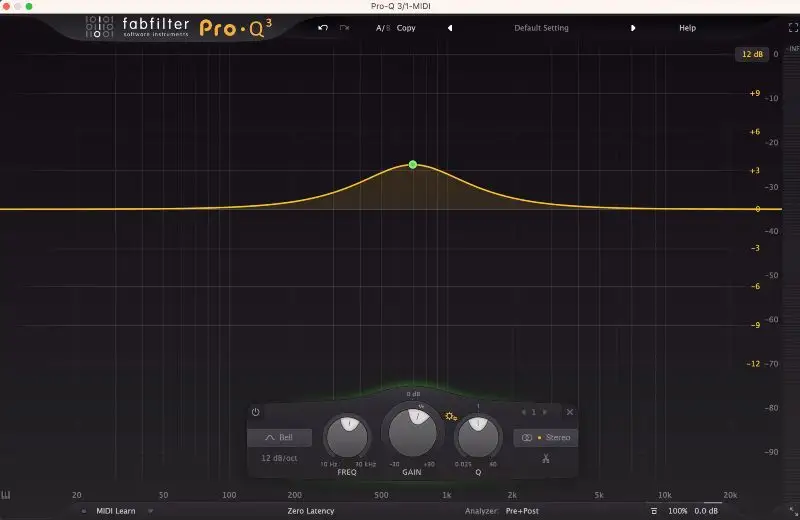
Task: Click the Copy button
Action: pyautogui.click(x=406, y=28)
